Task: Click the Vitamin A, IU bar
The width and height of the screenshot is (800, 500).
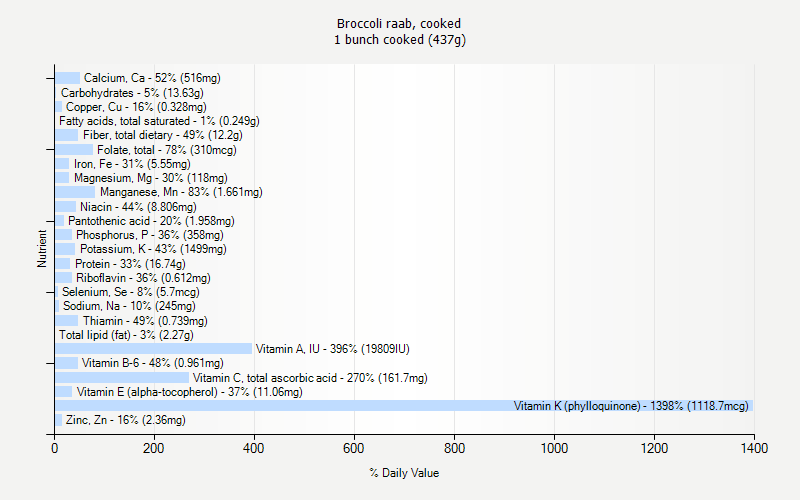Action: coord(154,348)
